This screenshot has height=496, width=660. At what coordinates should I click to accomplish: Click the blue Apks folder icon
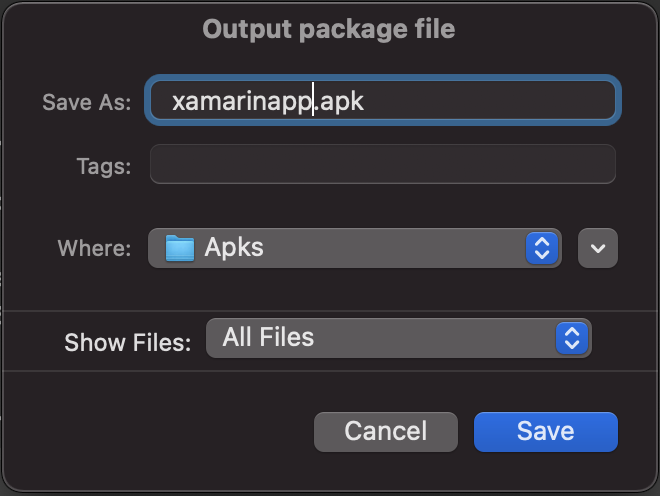[x=180, y=248]
